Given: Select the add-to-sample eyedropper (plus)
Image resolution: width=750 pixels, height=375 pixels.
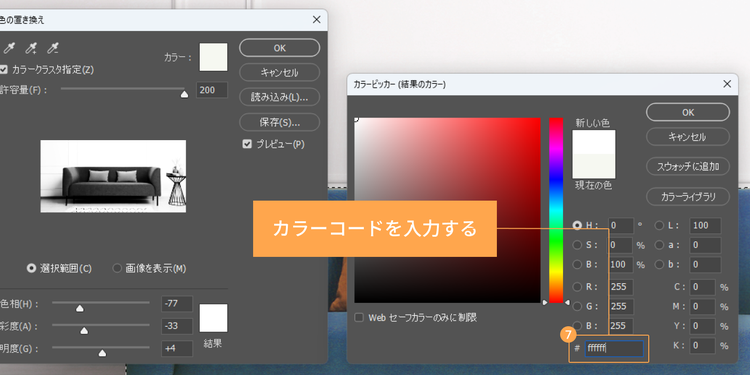Looking at the screenshot, I should [x=31, y=48].
